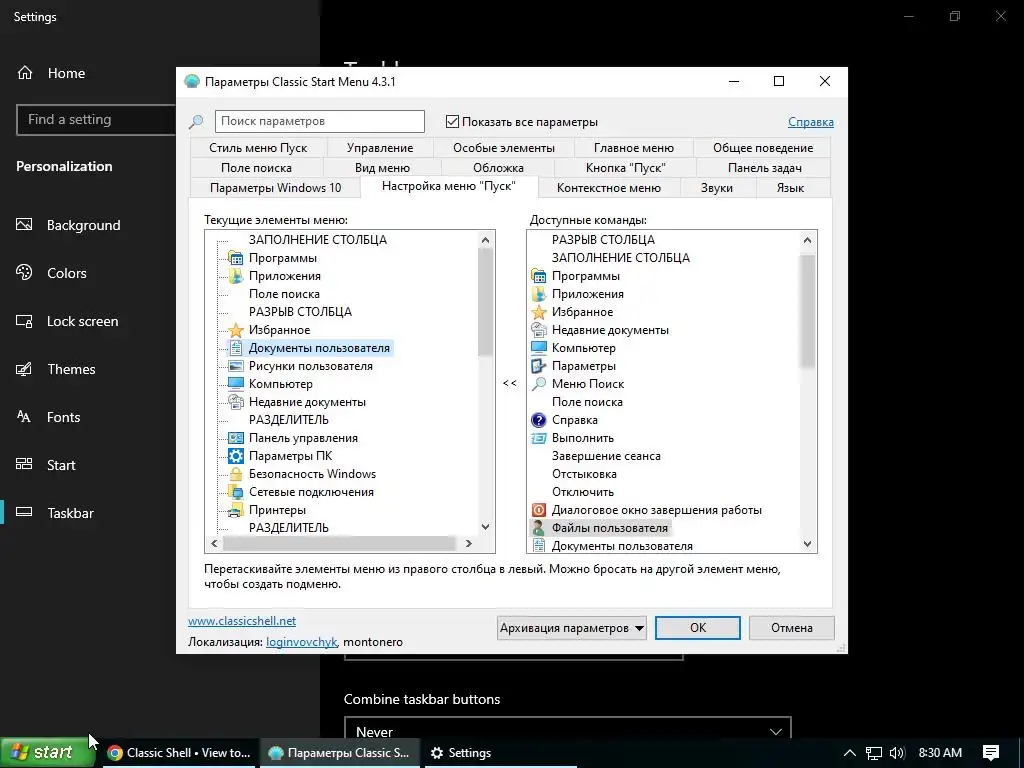Viewport: 1024px width, 768px height.
Task: Click the Параметры icon in available commands
Action: tap(539, 366)
